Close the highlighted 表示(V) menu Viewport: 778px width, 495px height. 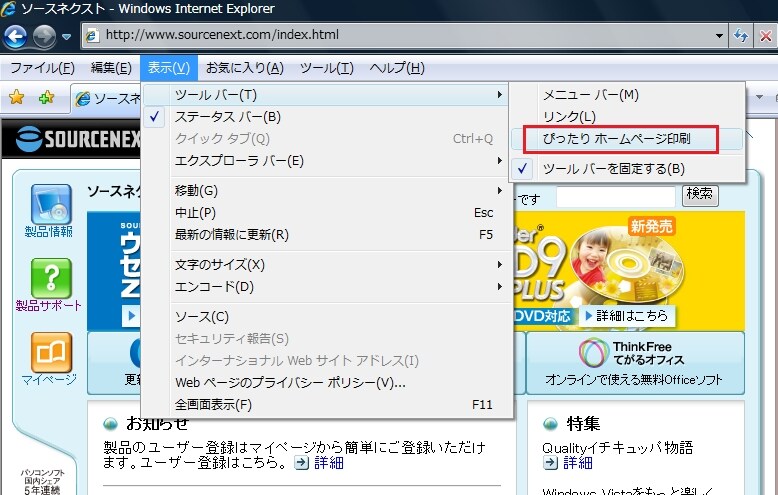(x=169, y=67)
